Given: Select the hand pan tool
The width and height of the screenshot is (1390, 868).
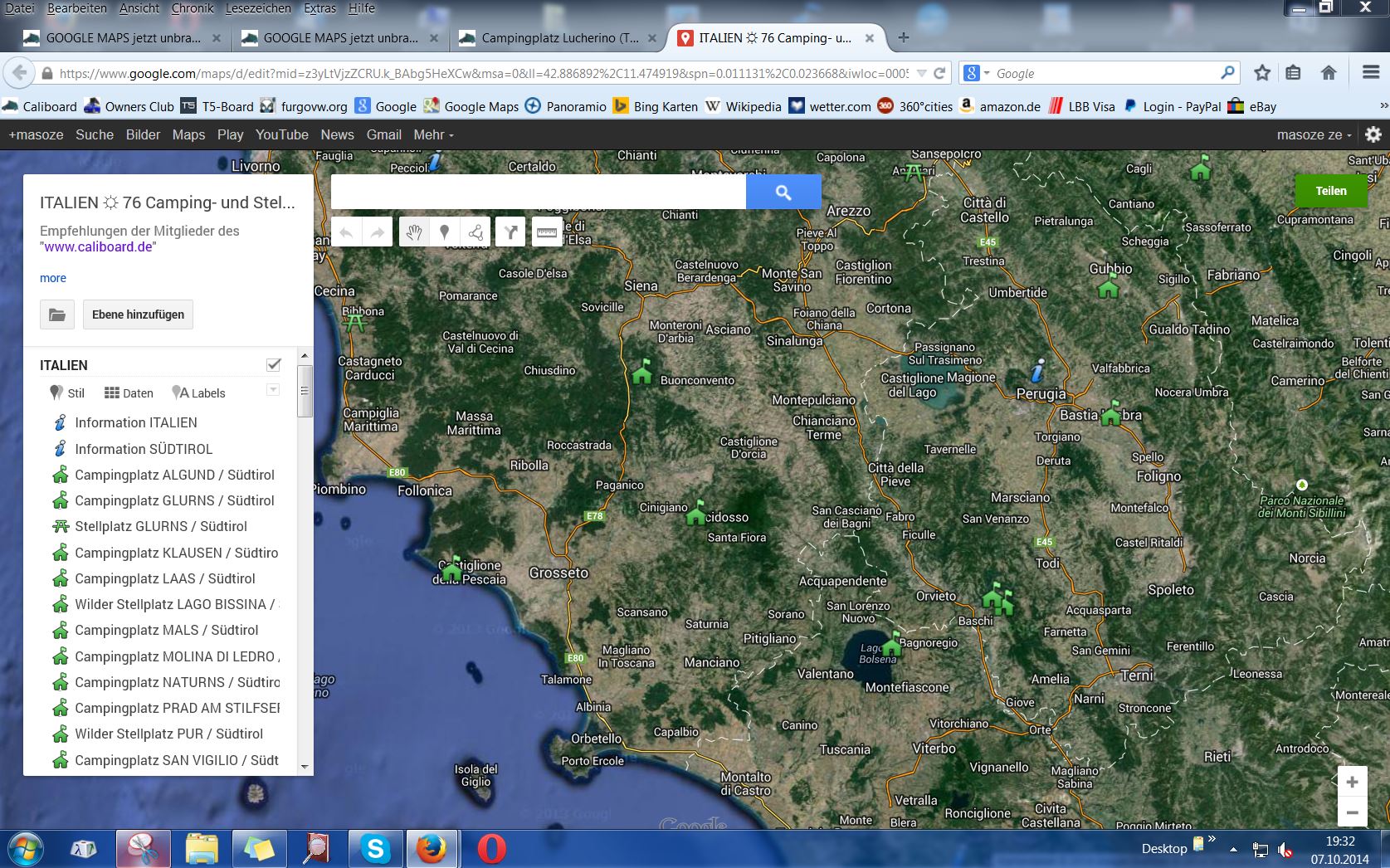Looking at the screenshot, I should point(414,232).
